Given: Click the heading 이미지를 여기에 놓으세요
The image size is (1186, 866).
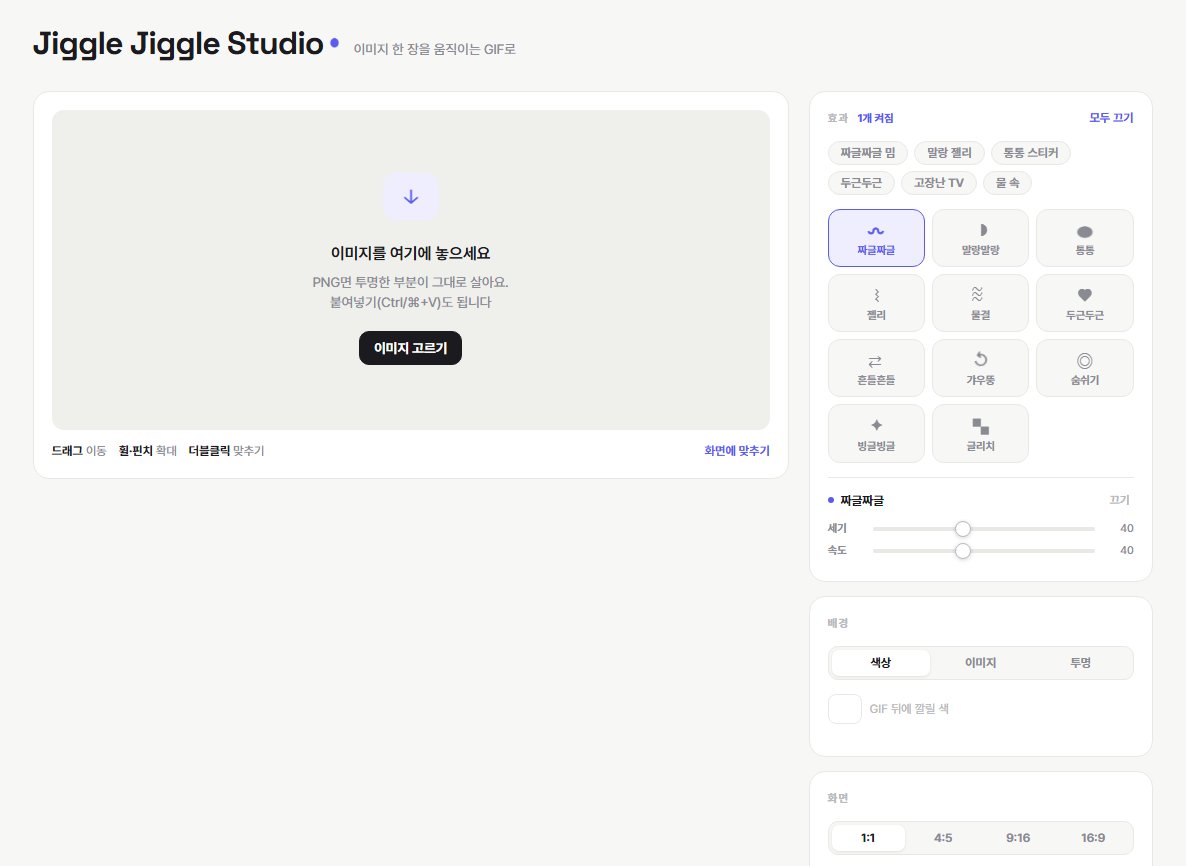Looking at the screenshot, I should coord(411,253).
